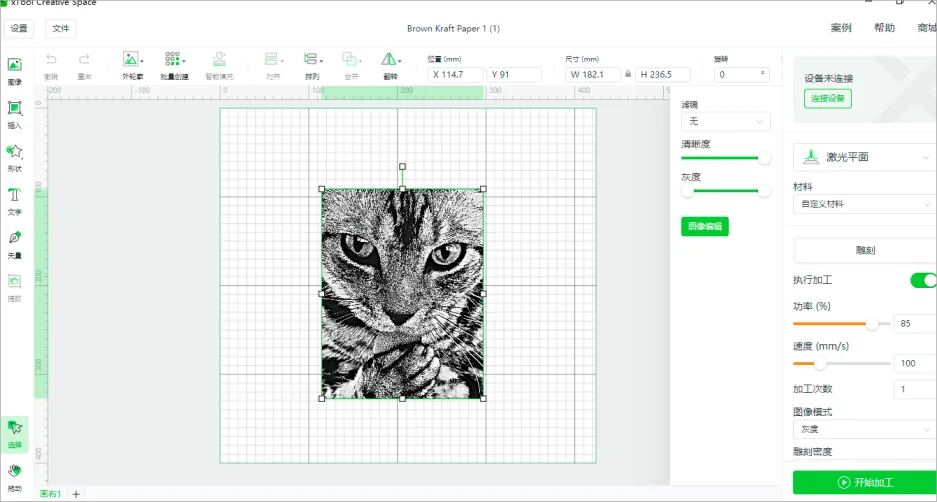Viewport: 937px width, 502px height.
Task: Click the aspect ratio lock icon
Action: [627, 75]
